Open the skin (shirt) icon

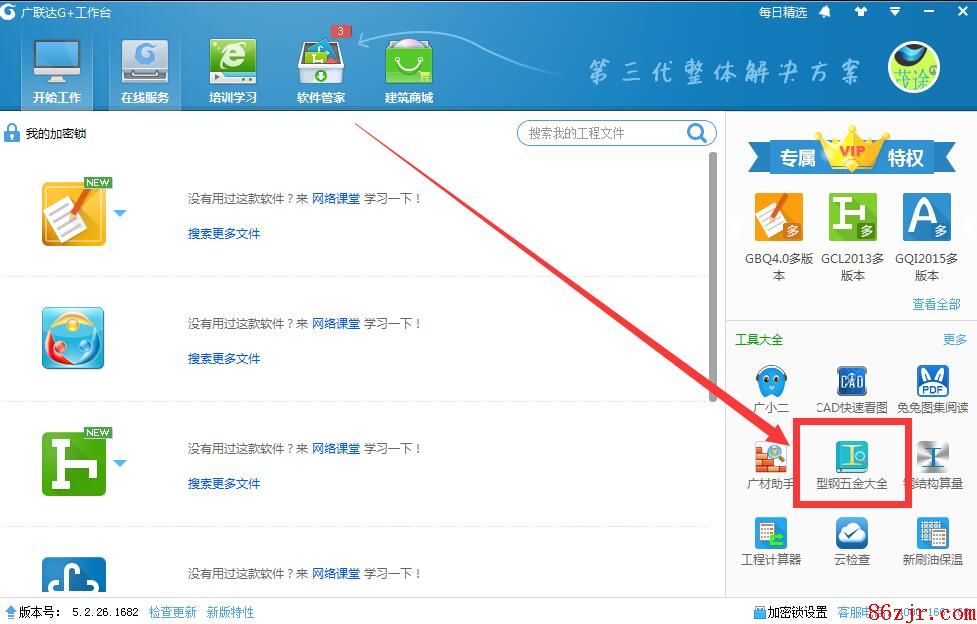pyautogui.click(x=862, y=12)
